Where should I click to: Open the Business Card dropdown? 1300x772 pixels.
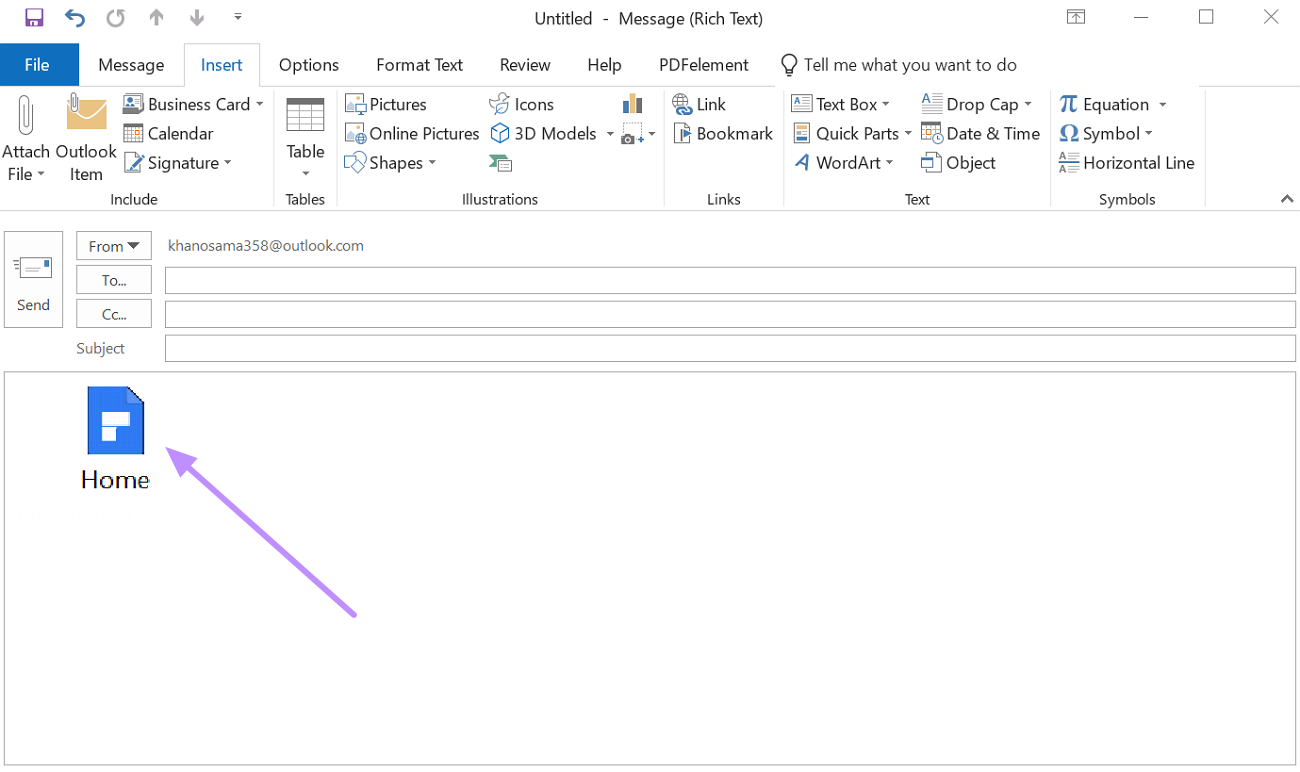[194, 104]
